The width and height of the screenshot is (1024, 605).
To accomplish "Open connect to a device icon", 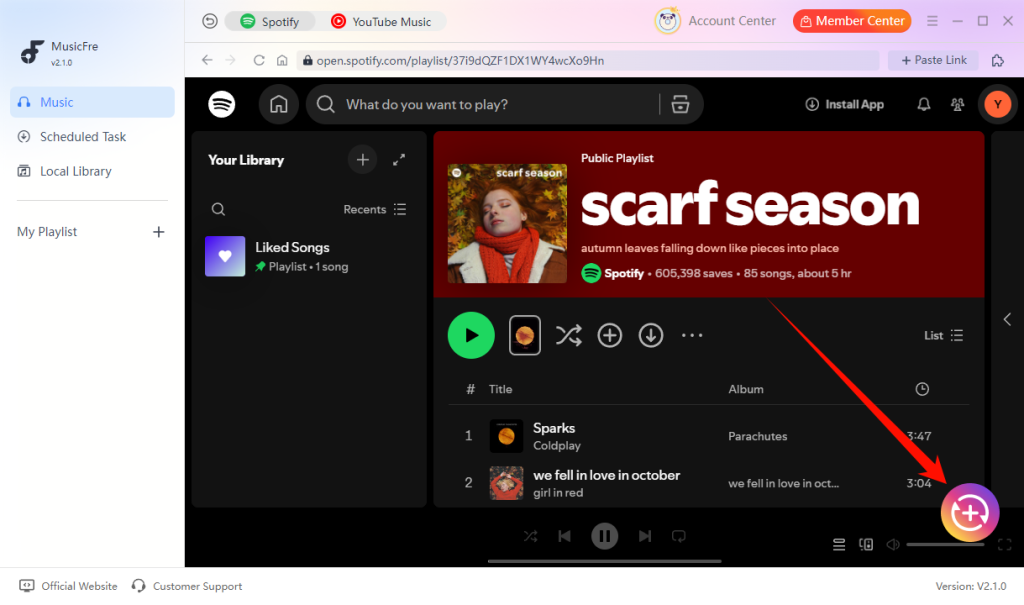I will tap(866, 544).
